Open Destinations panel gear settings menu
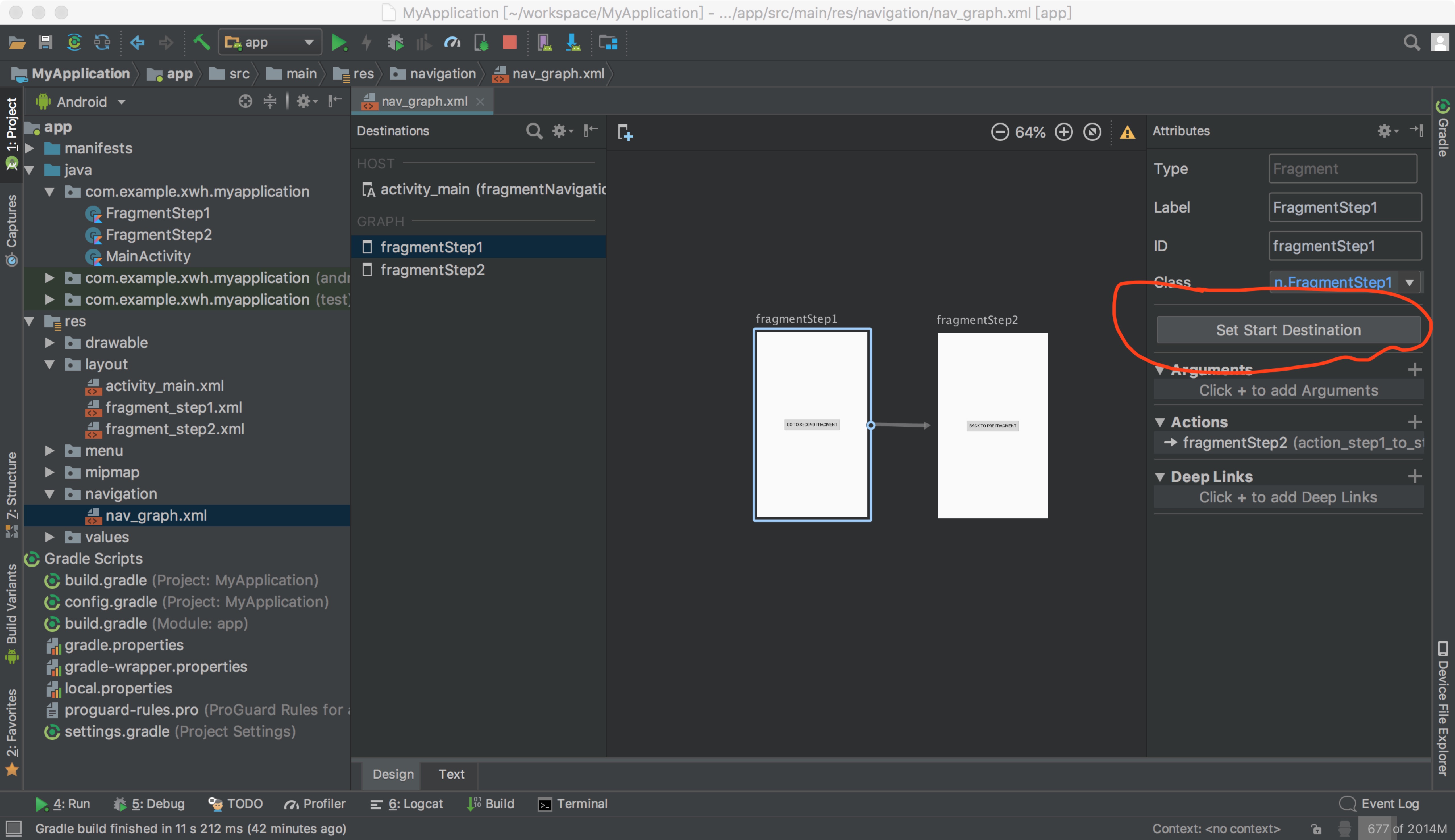Viewport: 1455px width, 840px height. click(562, 131)
